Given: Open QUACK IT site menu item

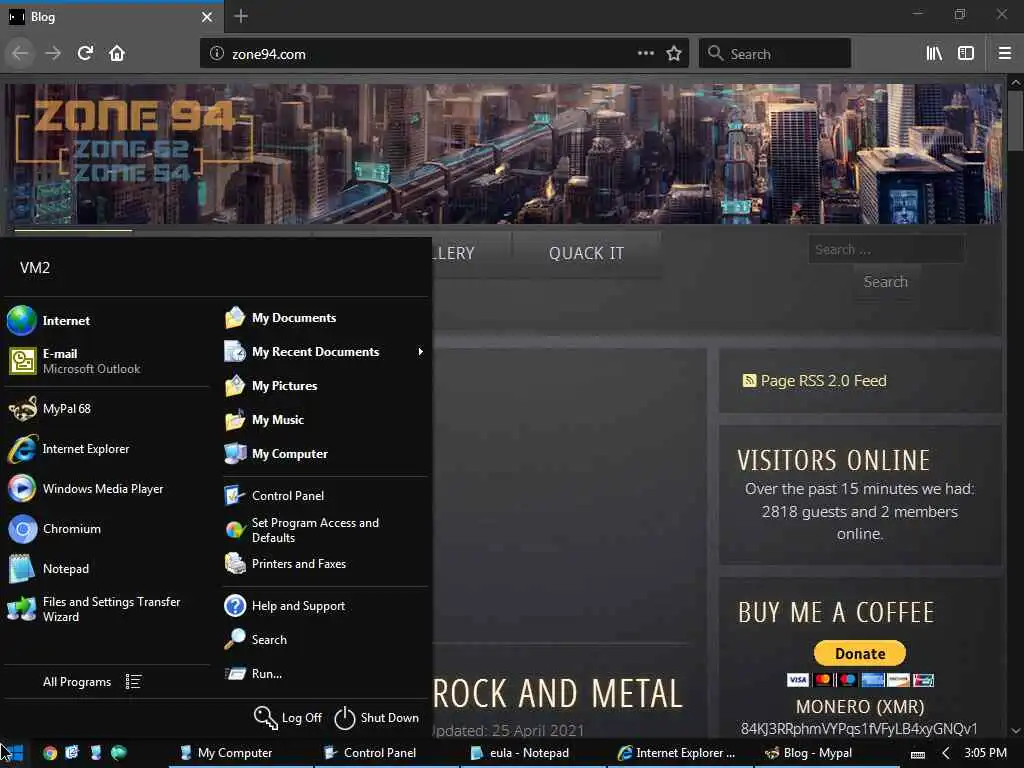Looking at the screenshot, I should 586,253.
